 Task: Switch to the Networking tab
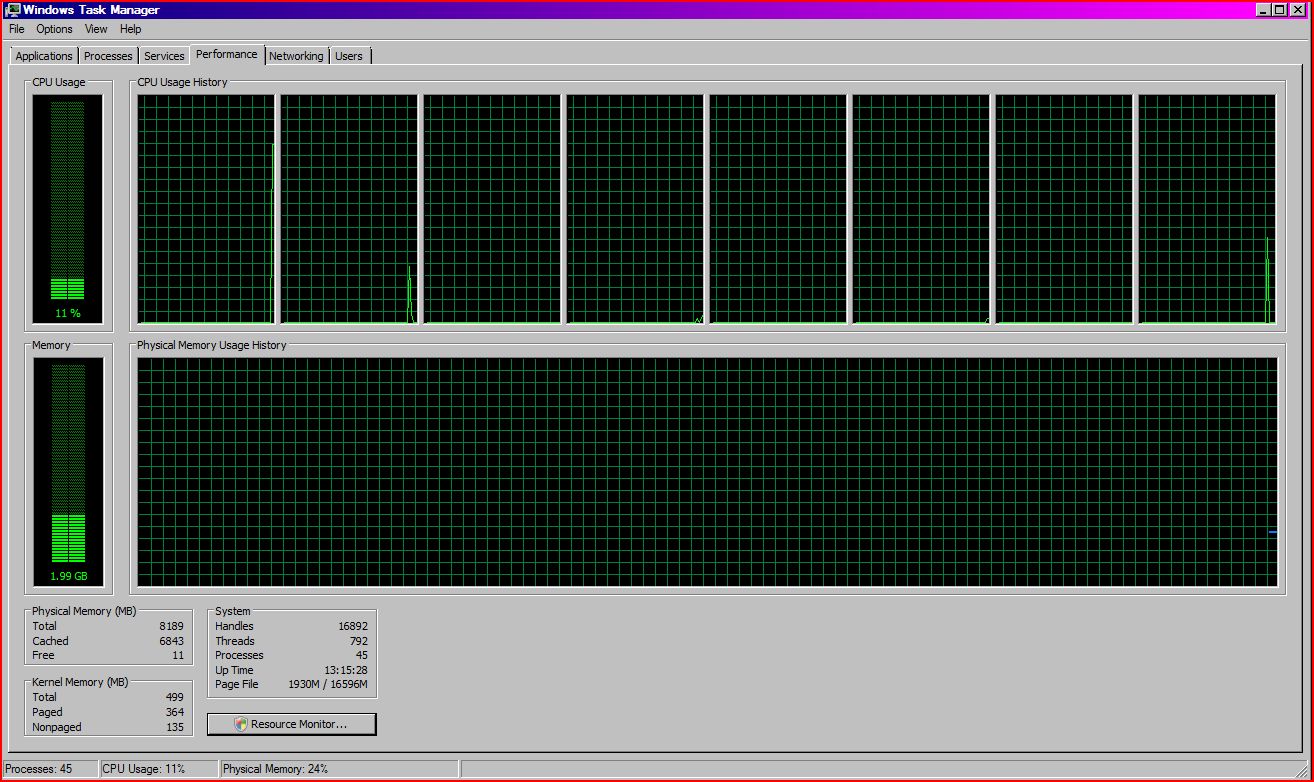click(x=296, y=56)
